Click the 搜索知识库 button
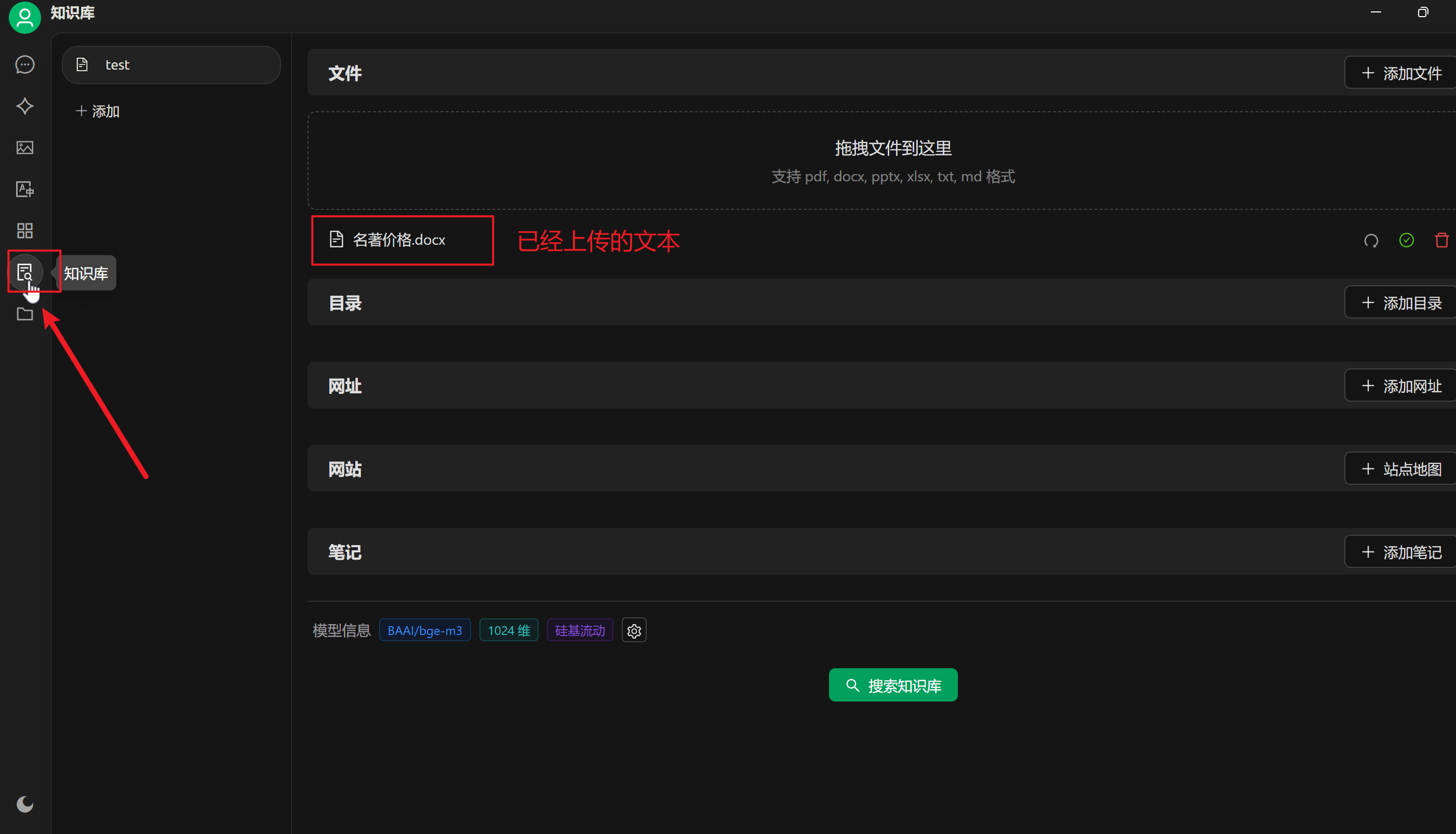 click(893, 685)
